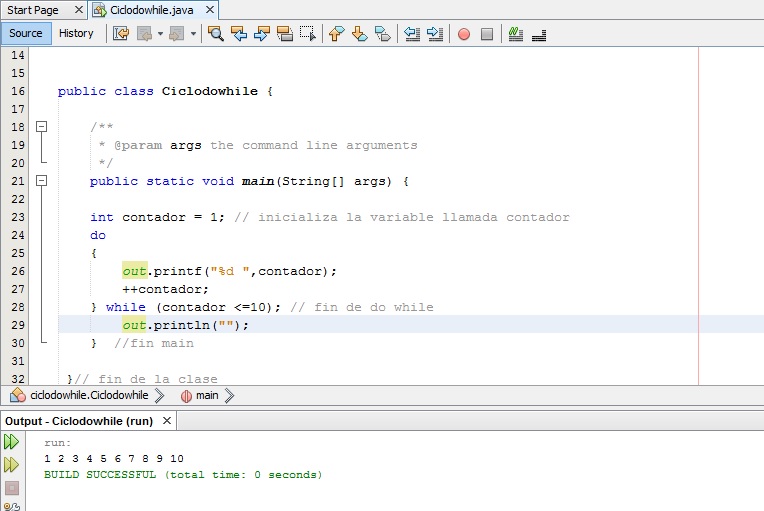Click Find Previous Occurrence arrow icon
Image resolution: width=764 pixels, height=511 pixels.
pyautogui.click(x=239, y=33)
